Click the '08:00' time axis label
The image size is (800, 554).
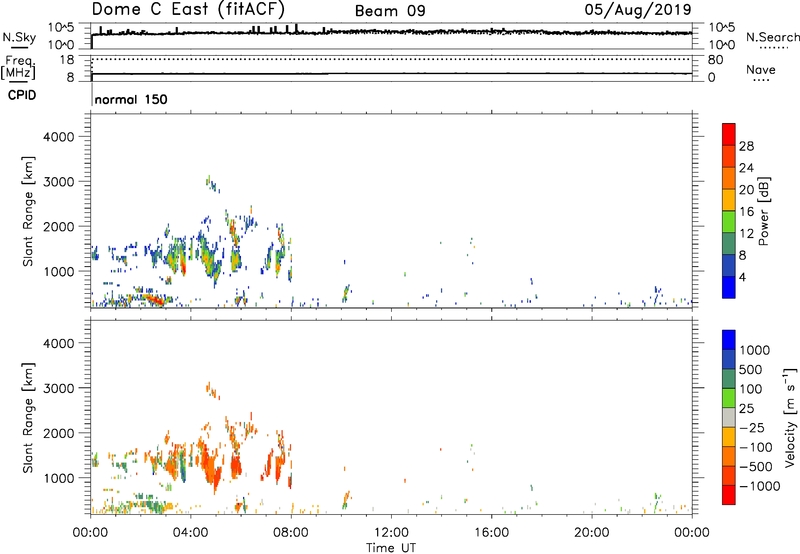291,533
